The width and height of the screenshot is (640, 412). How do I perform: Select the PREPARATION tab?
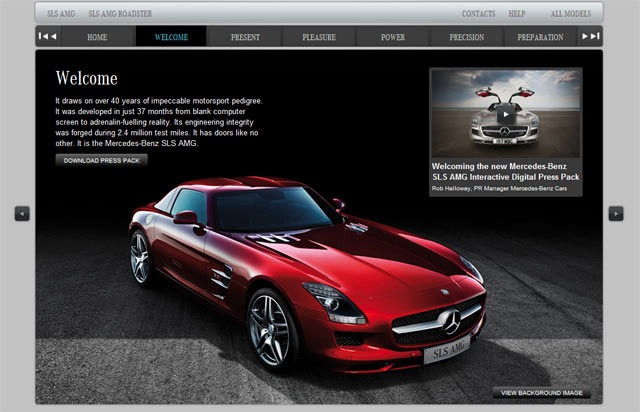pos(540,37)
